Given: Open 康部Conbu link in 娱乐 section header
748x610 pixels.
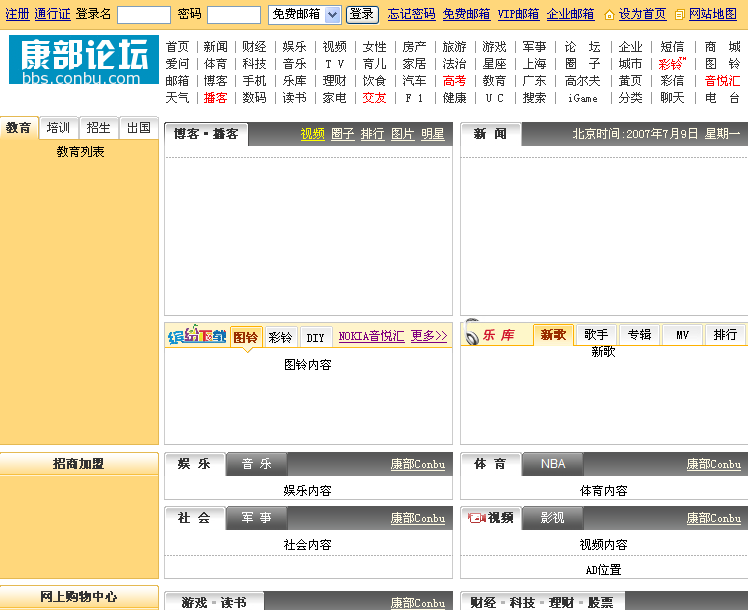Looking at the screenshot, I should click(x=418, y=465).
